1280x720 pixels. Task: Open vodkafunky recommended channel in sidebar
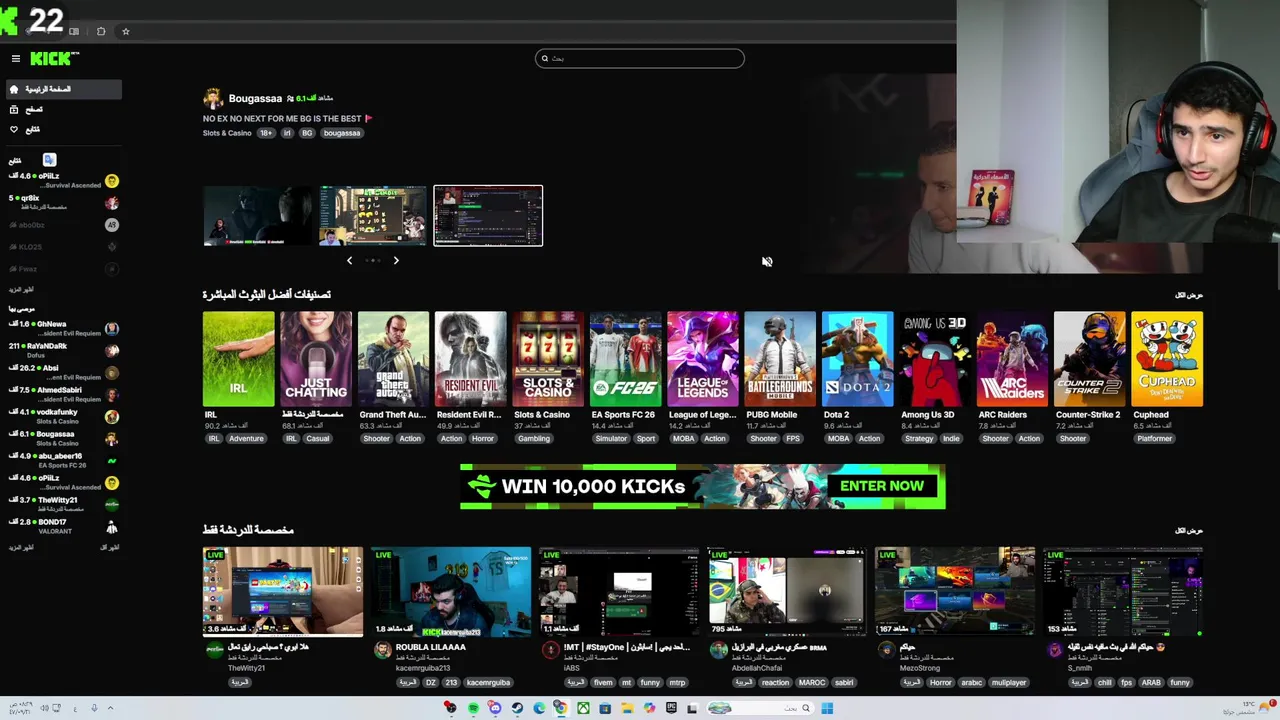[x=62, y=416]
